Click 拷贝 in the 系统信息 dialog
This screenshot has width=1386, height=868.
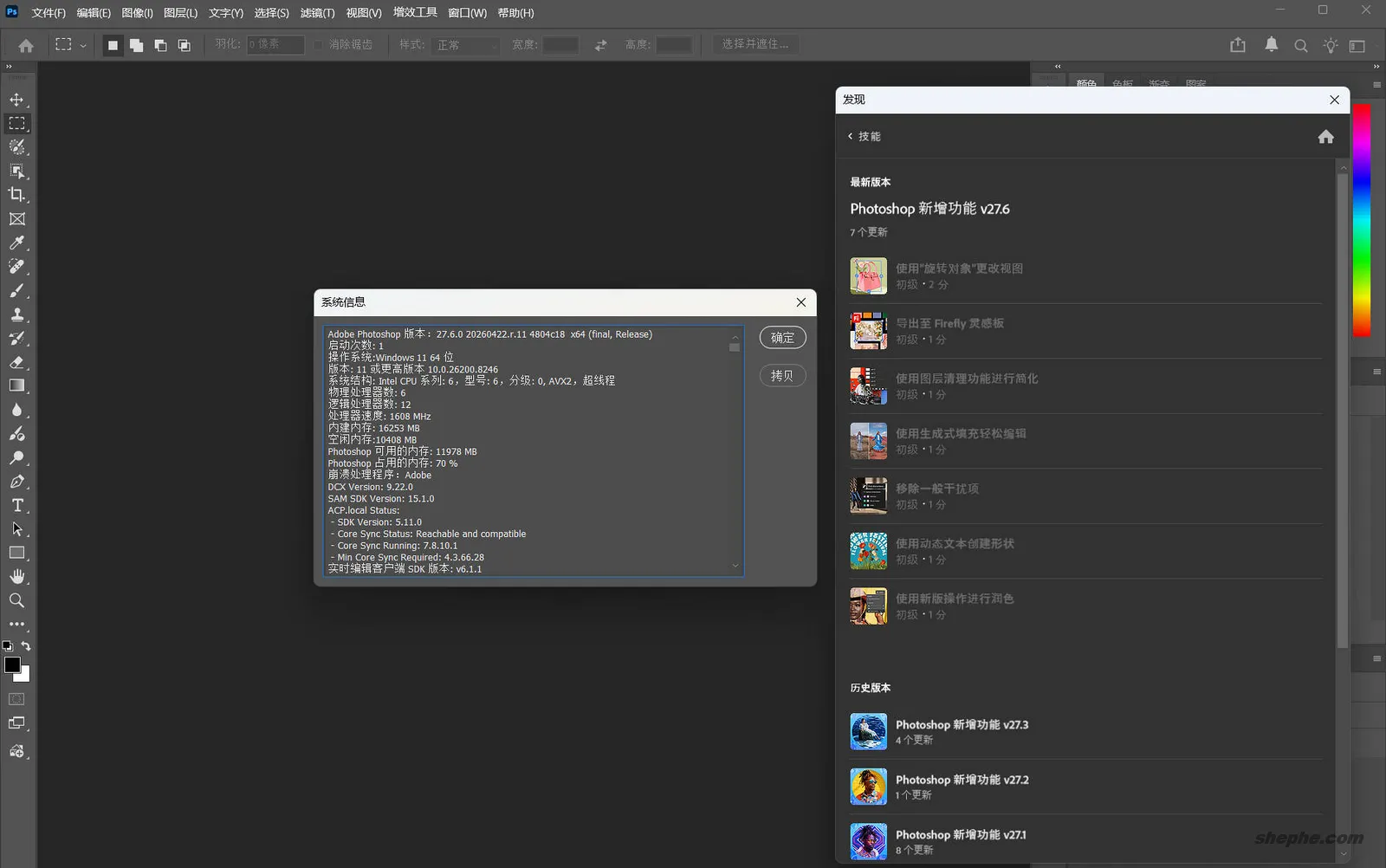[782, 376]
